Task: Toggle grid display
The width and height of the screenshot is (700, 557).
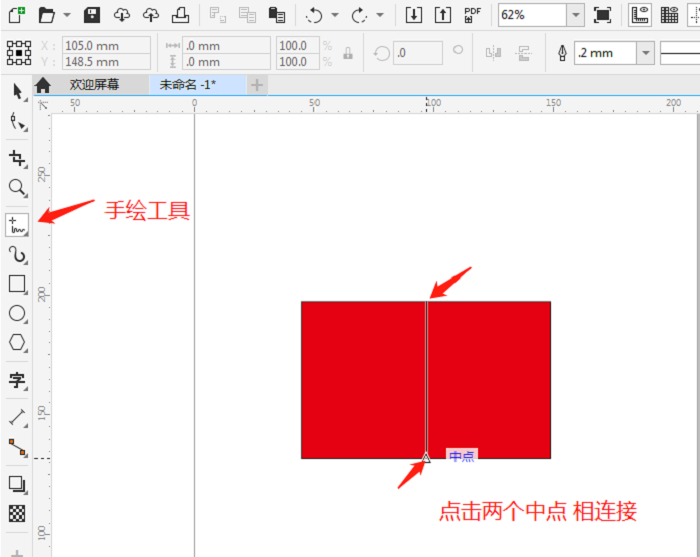Action: 670,15
